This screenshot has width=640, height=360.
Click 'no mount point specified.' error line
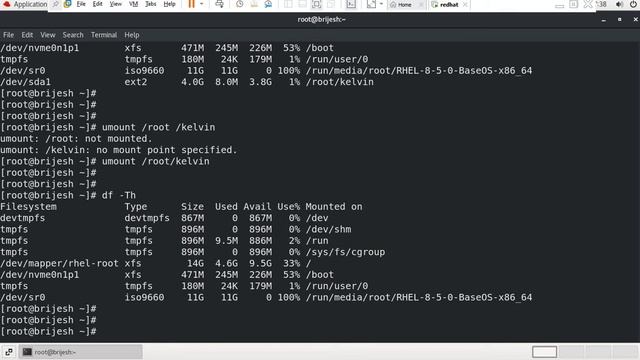click(x=118, y=150)
